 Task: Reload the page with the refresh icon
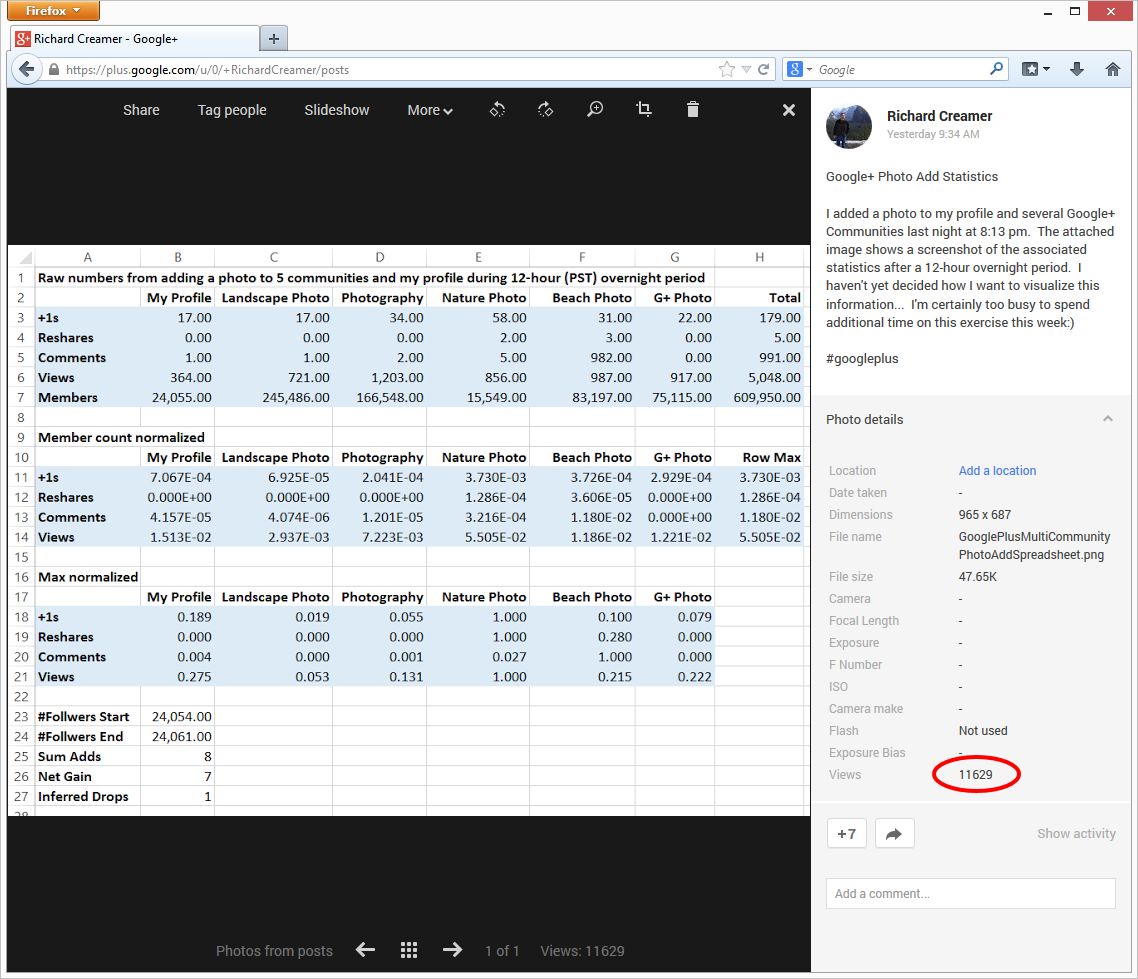pos(764,70)
